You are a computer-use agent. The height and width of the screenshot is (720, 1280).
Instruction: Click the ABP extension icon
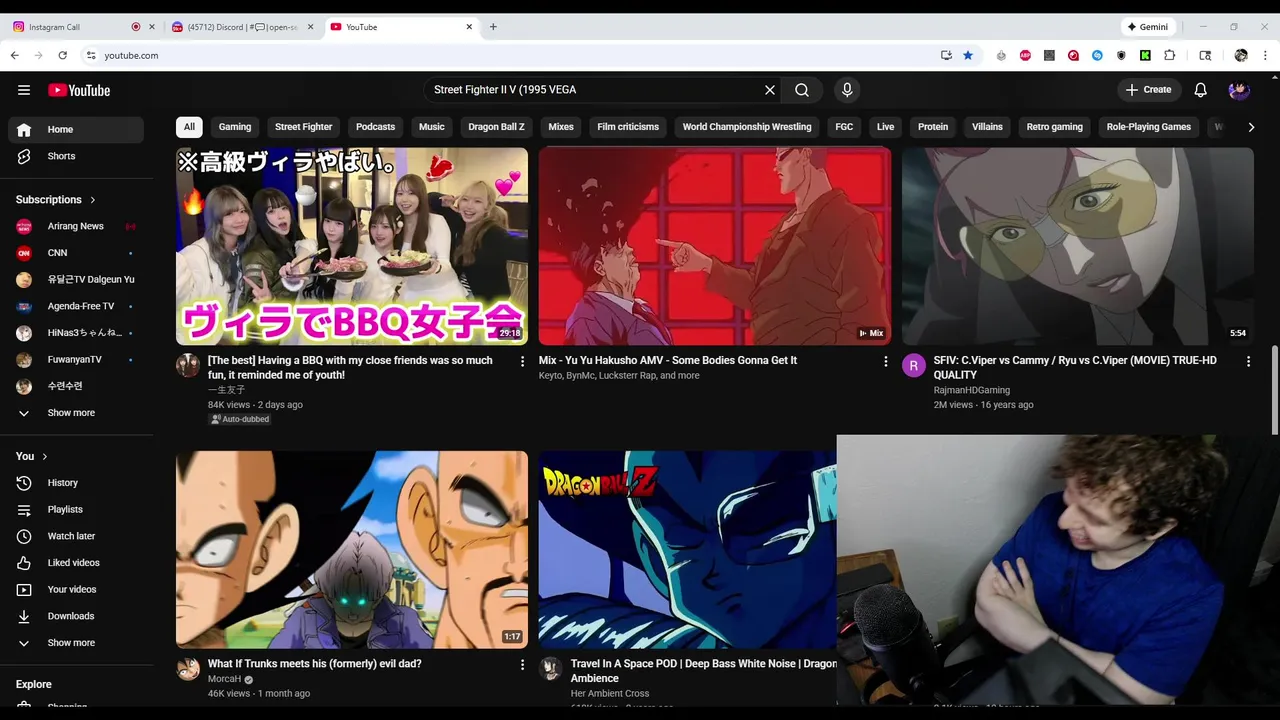[x=1025, y=55]
